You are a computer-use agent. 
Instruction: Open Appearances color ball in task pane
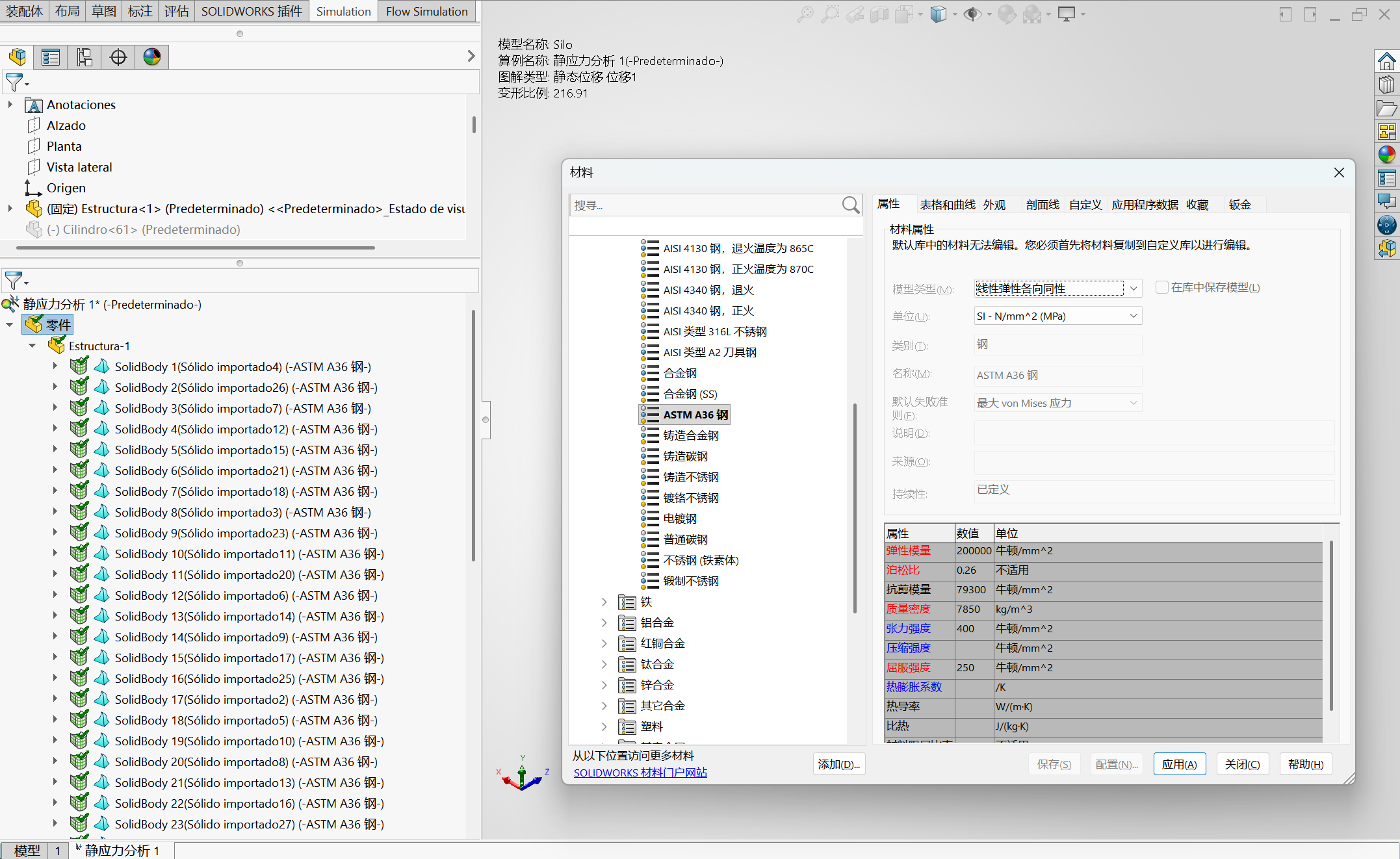tap(1387, 155)
